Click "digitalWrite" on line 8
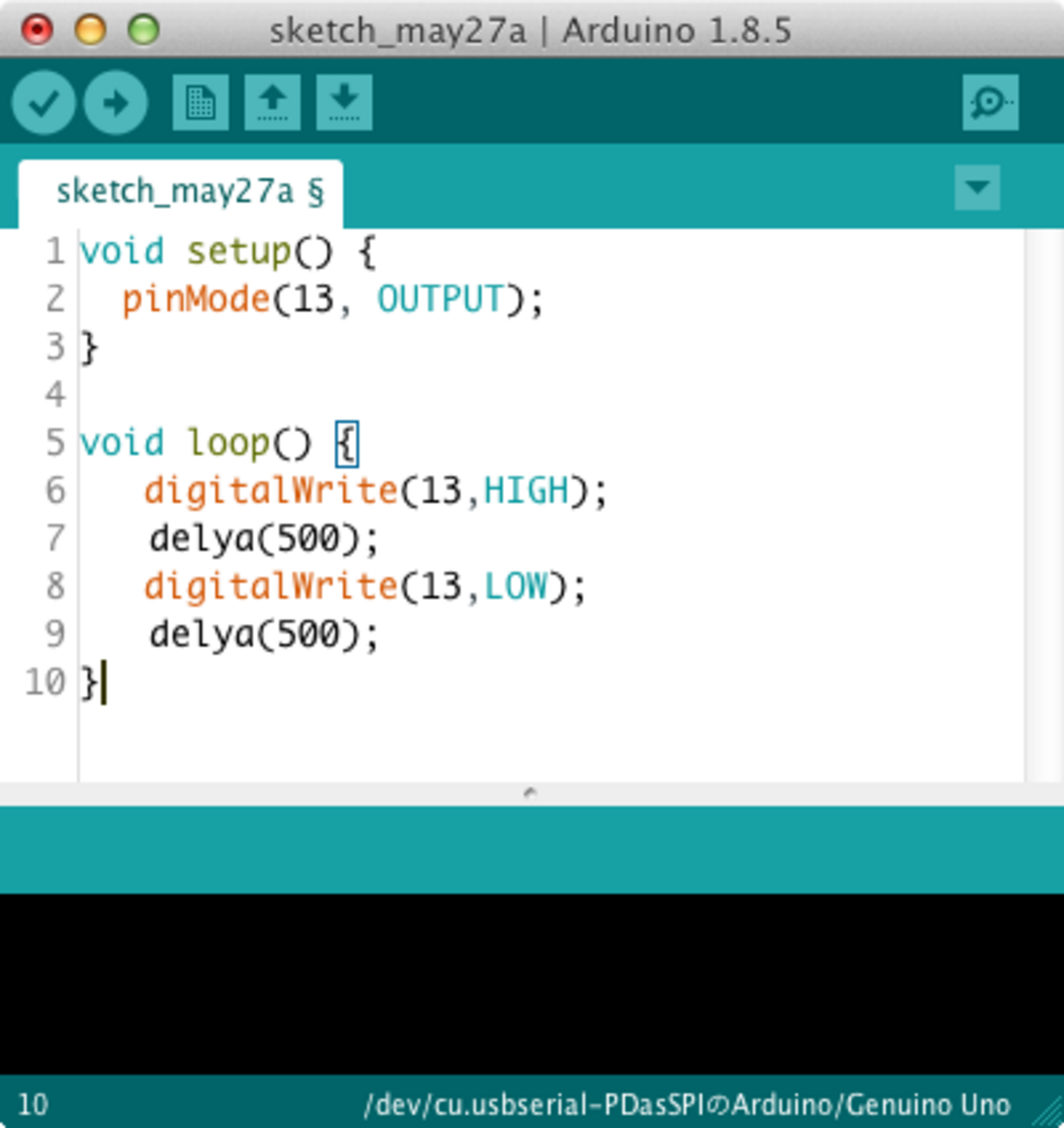This screenshot has height=1128, width=1064. coord(272,587)
